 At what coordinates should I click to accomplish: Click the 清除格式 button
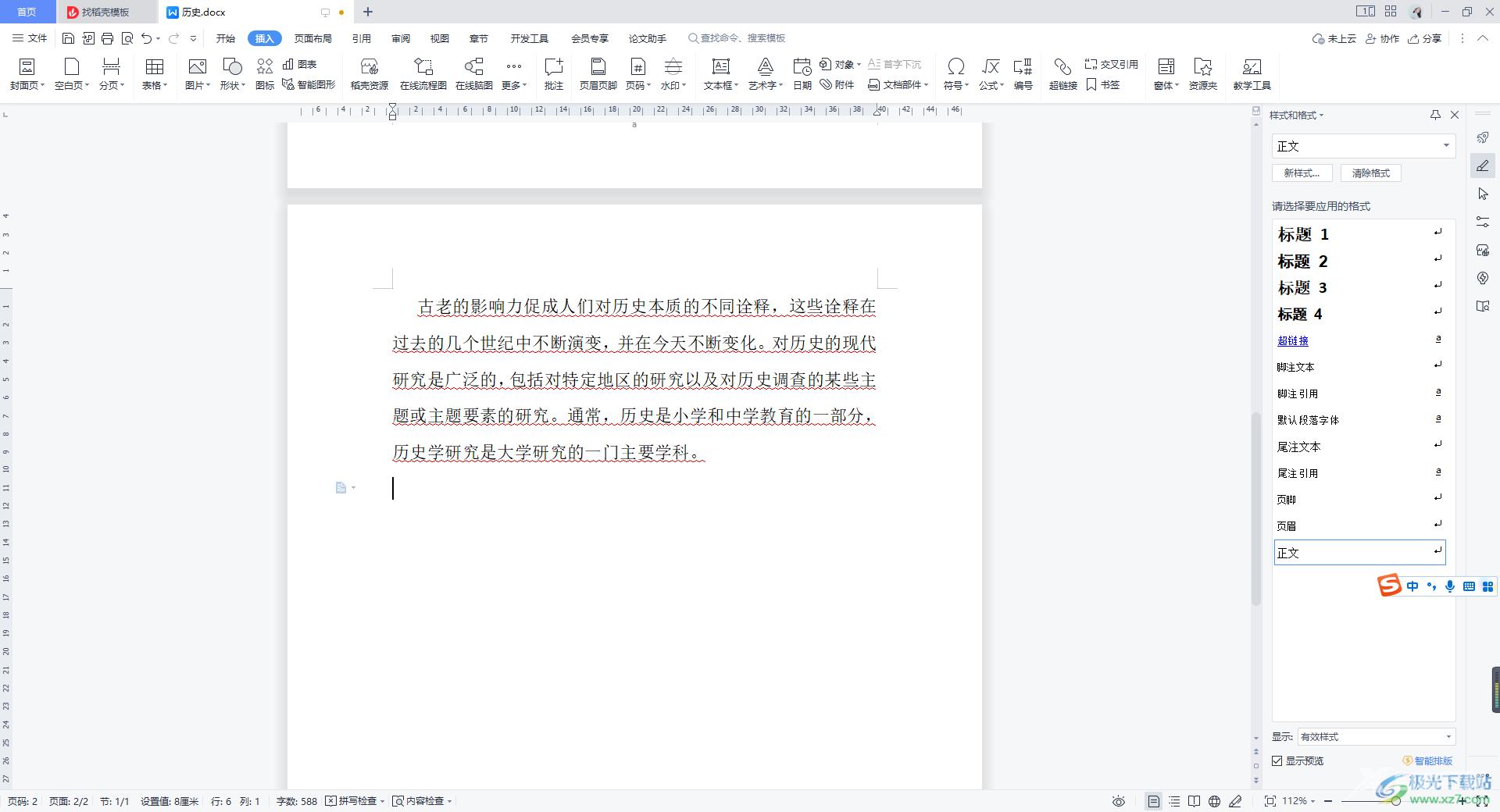(x=1371, y=173)
